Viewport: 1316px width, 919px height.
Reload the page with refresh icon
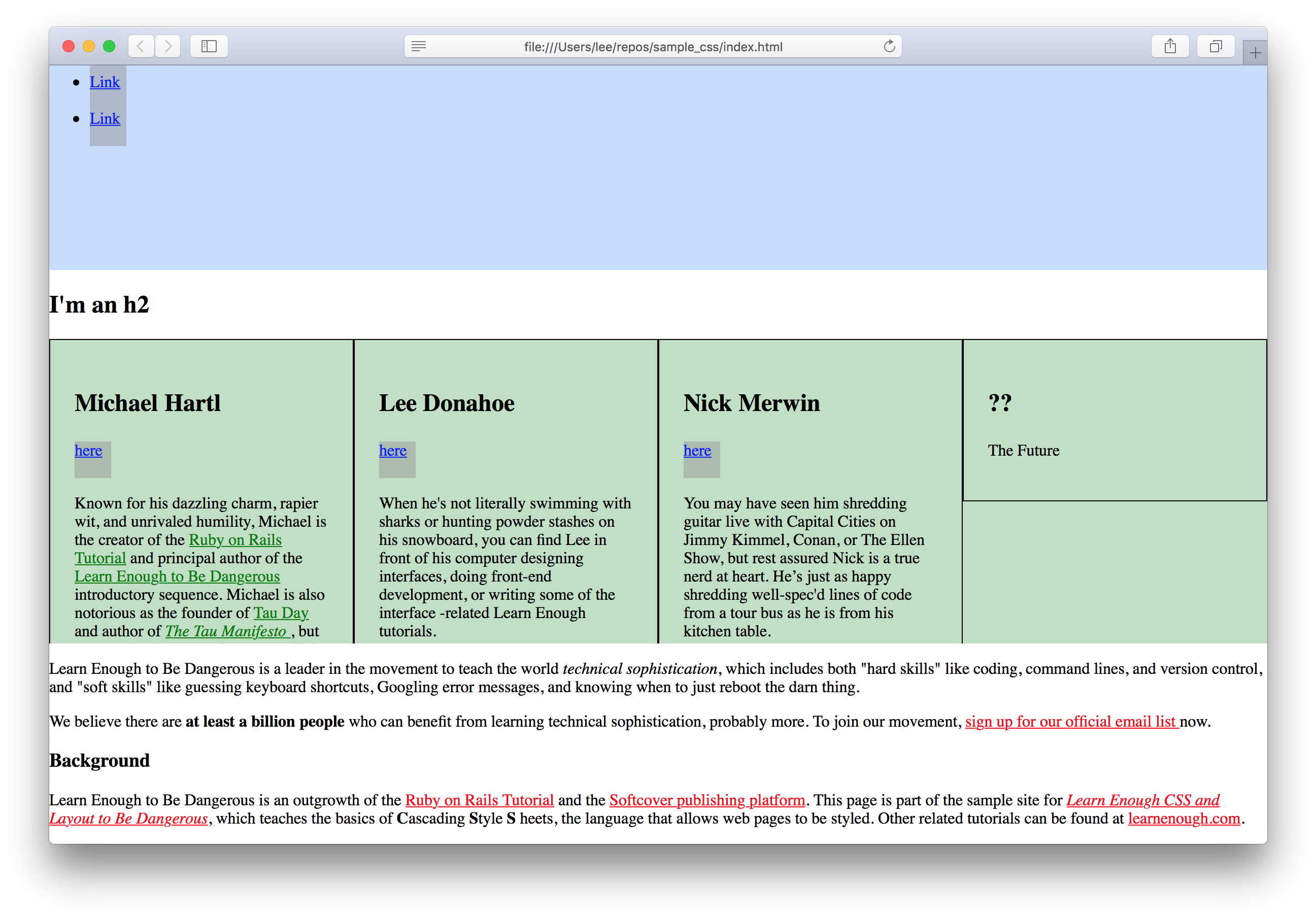pyautogui.click(x=889, y=46)
